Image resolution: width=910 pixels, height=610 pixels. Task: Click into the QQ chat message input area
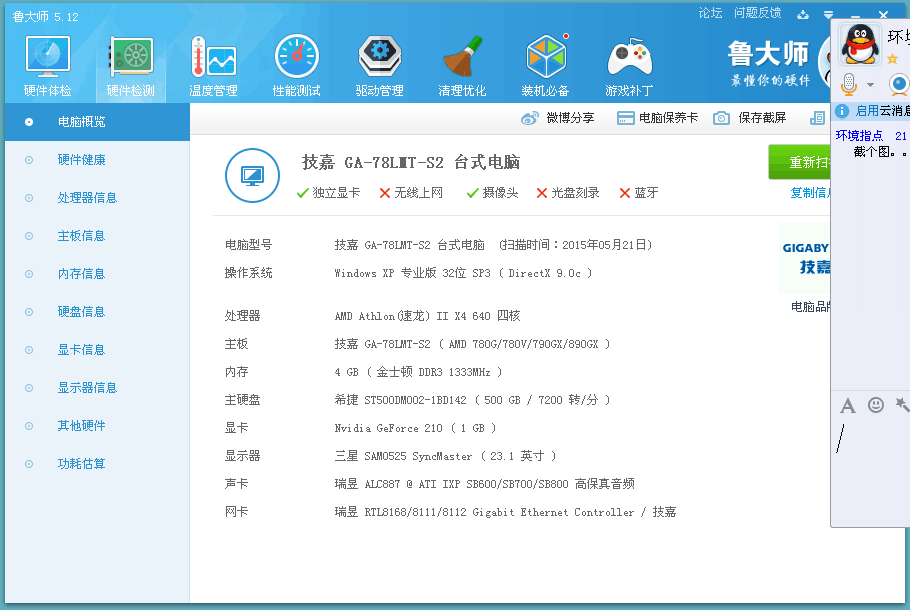pyautogui.click(x=871, y=470)
